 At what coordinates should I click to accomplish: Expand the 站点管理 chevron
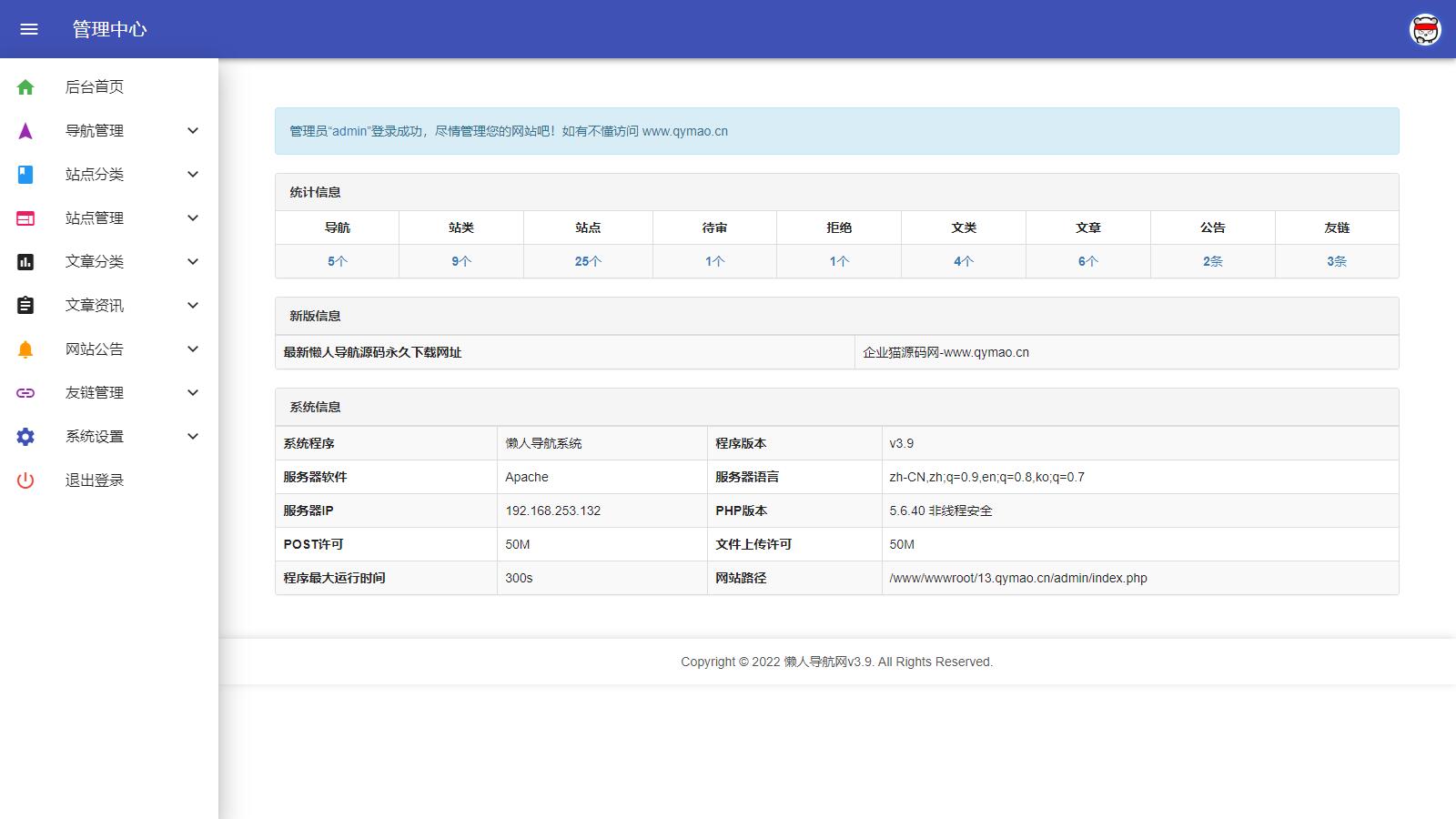click(x=193, y=218)
